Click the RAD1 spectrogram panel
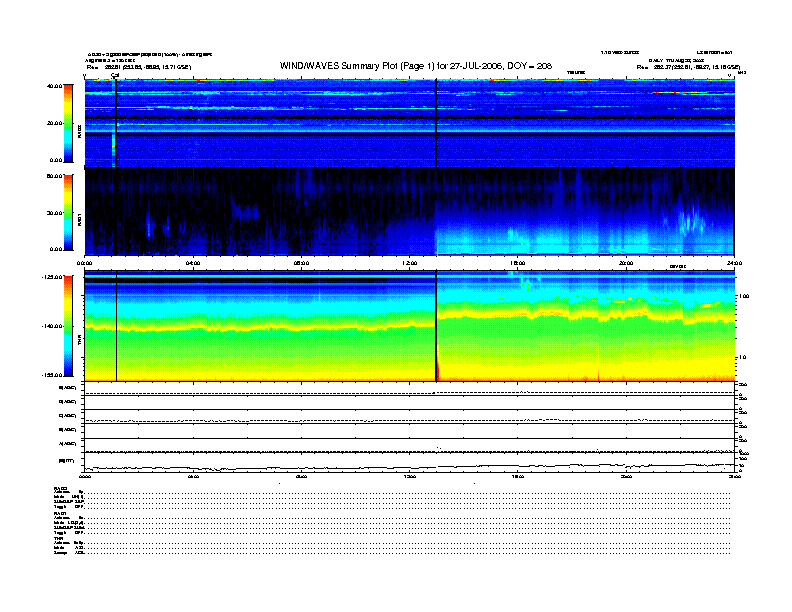The width and height of the screenshot is (792, 612). (410, 211)
